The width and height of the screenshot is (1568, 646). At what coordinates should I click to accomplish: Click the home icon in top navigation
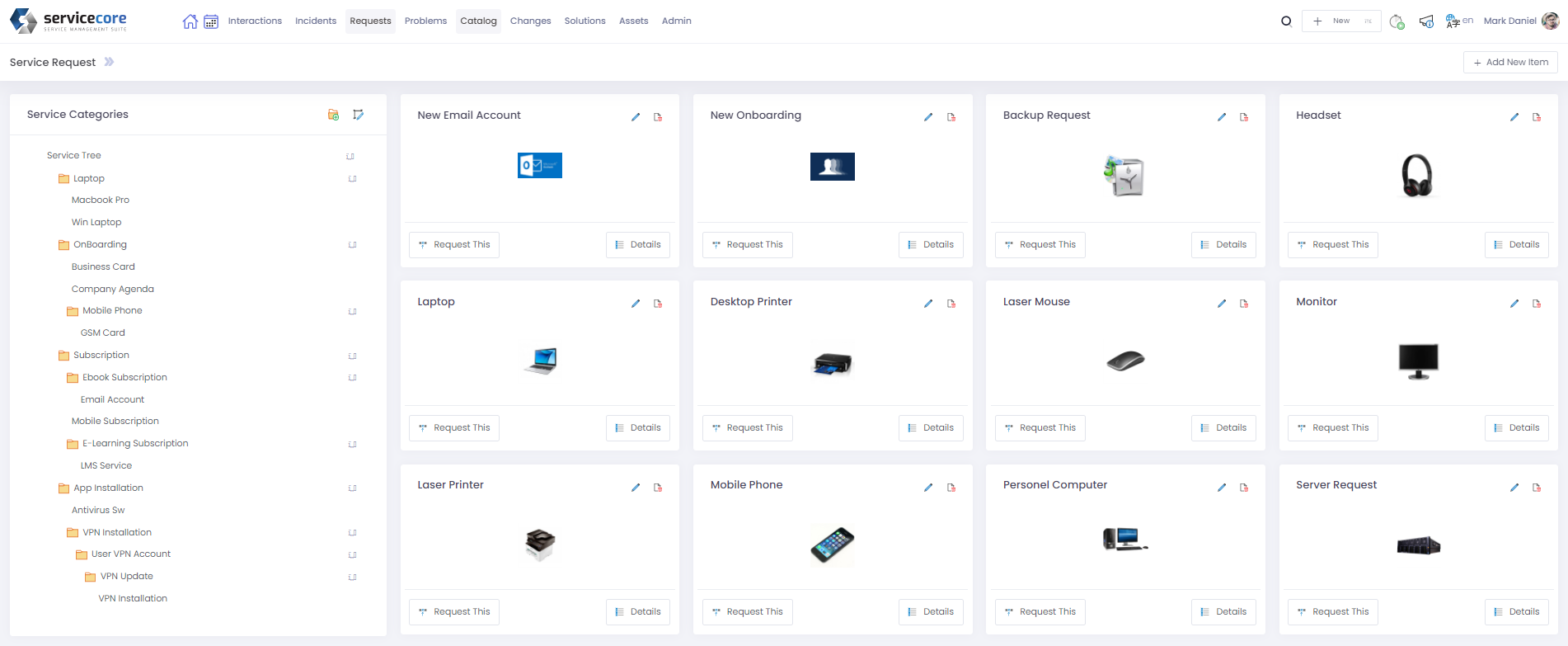(190, 21)
